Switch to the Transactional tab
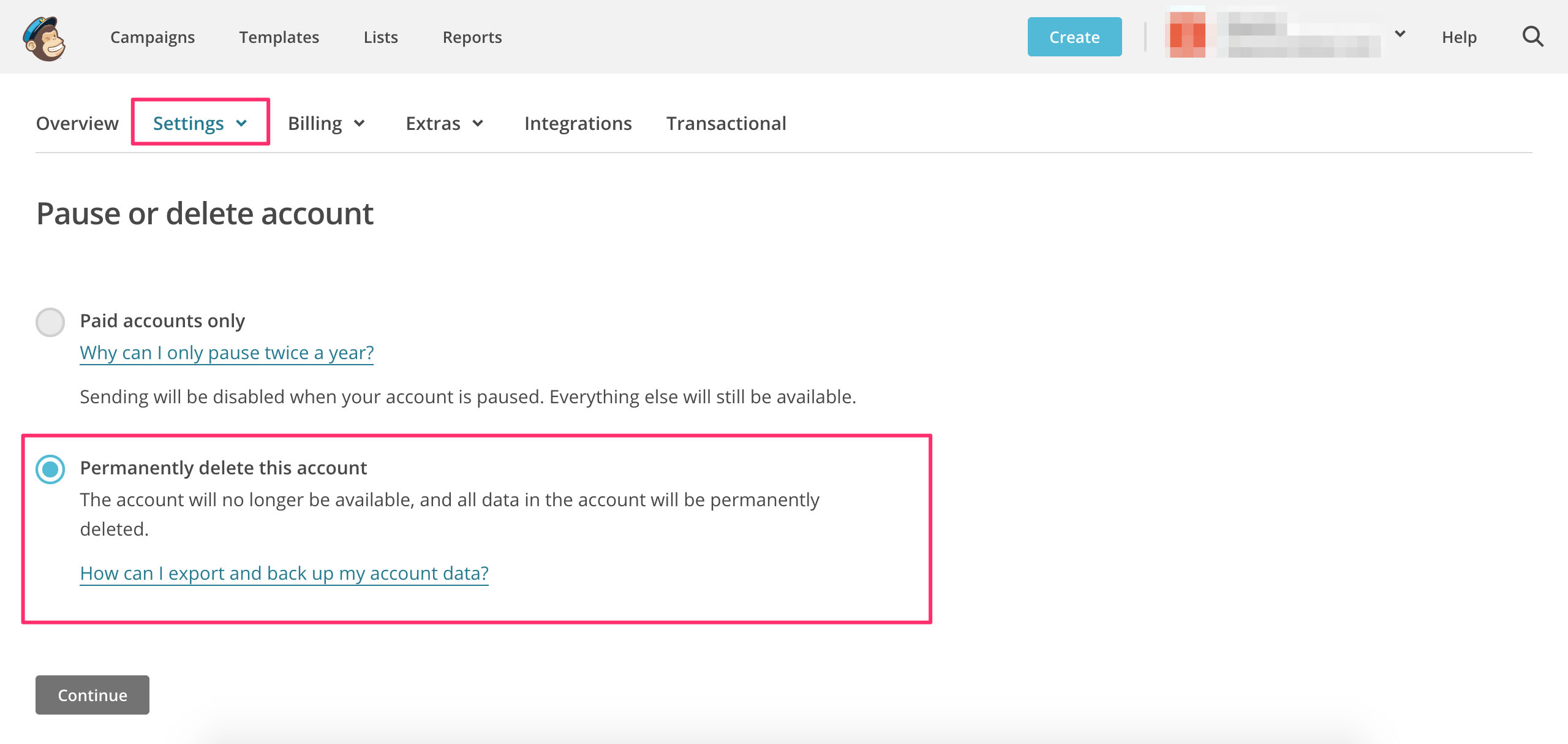The width and height of the screenshot is (1568, 744). coord(726,123)
